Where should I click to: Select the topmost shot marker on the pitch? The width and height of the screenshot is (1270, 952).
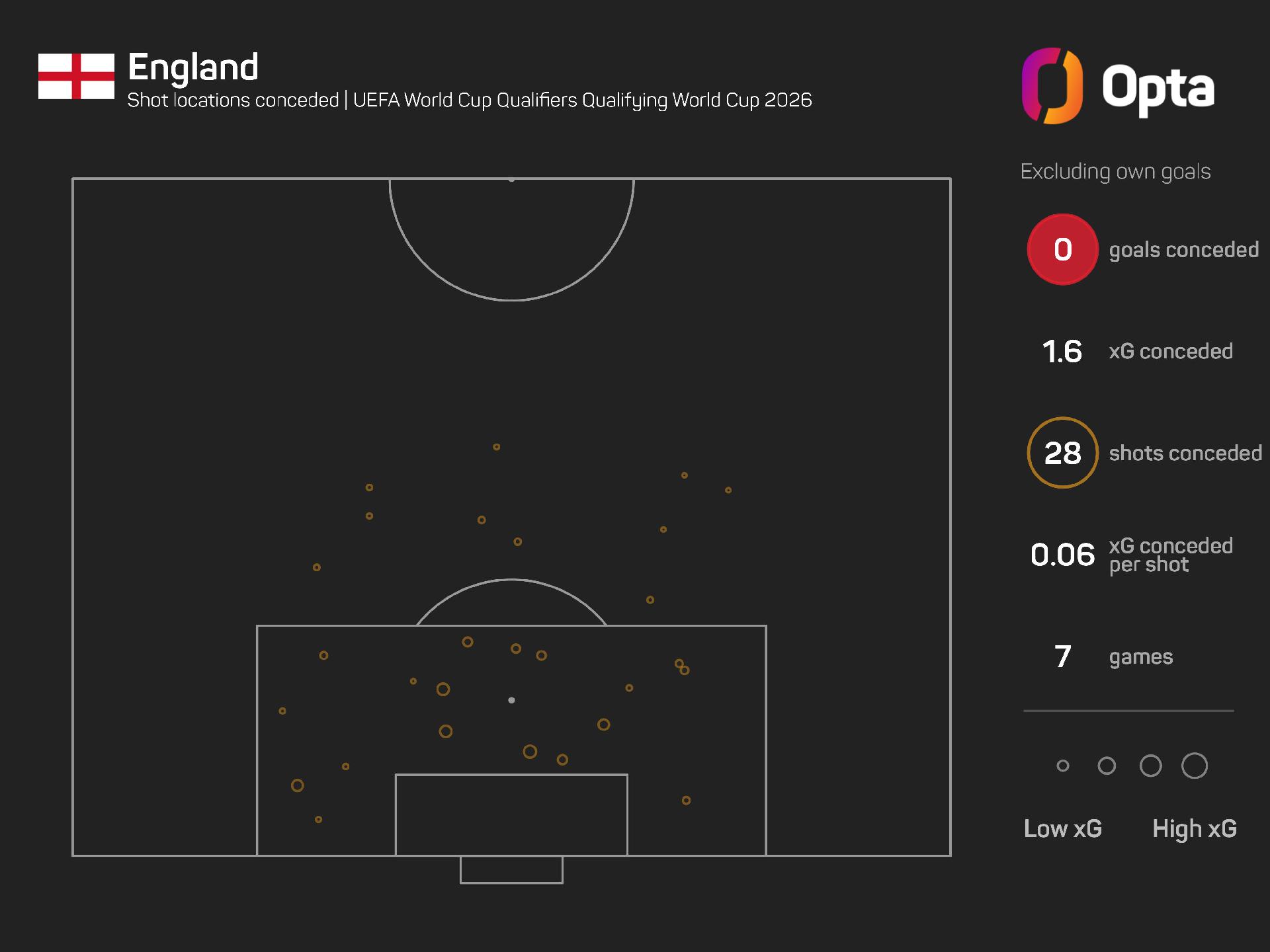tap(496, 448)
